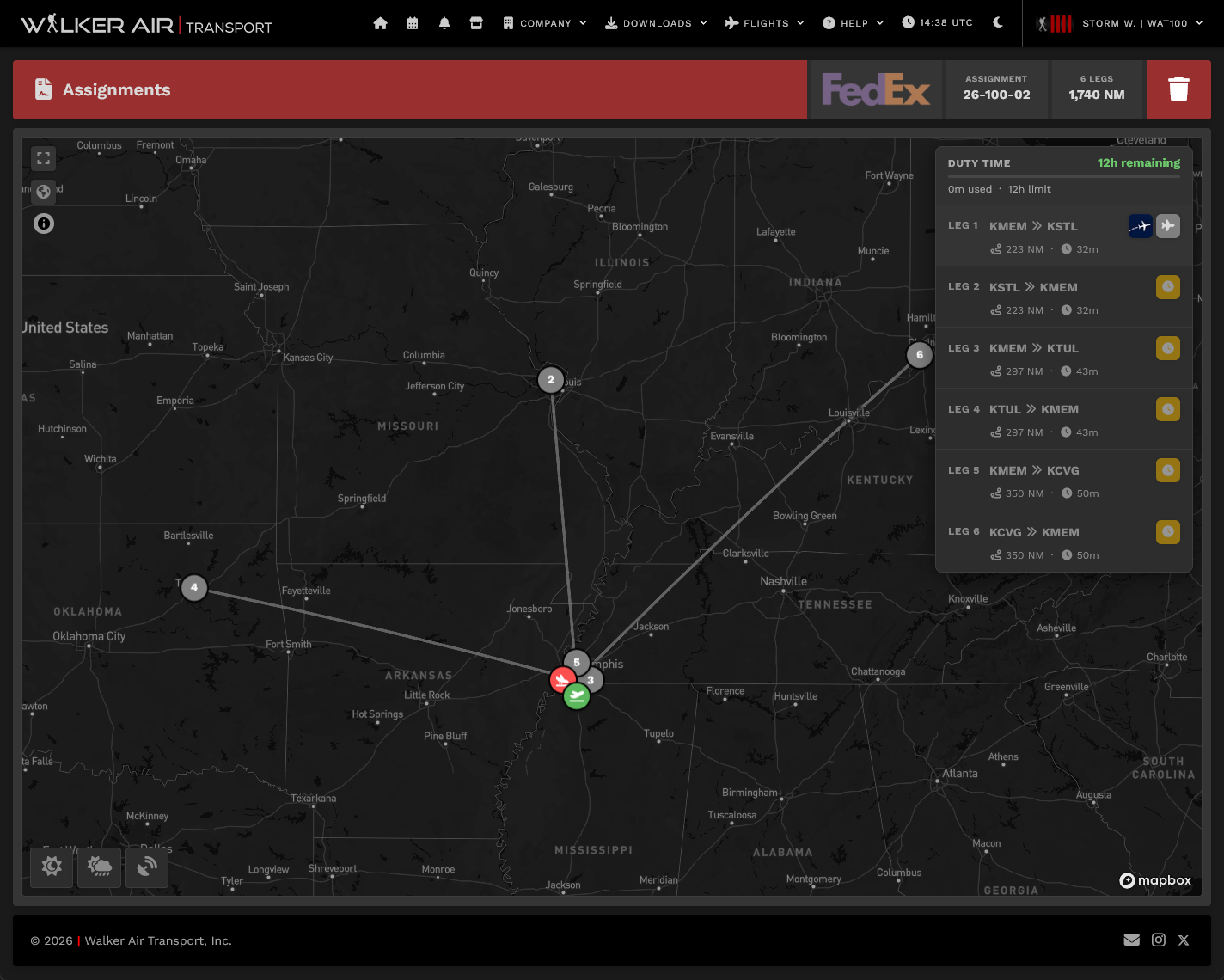Click pending clock icon for Leg 4
Viewport: 1224px width, 980px height.
click(x=1168, y=409)
